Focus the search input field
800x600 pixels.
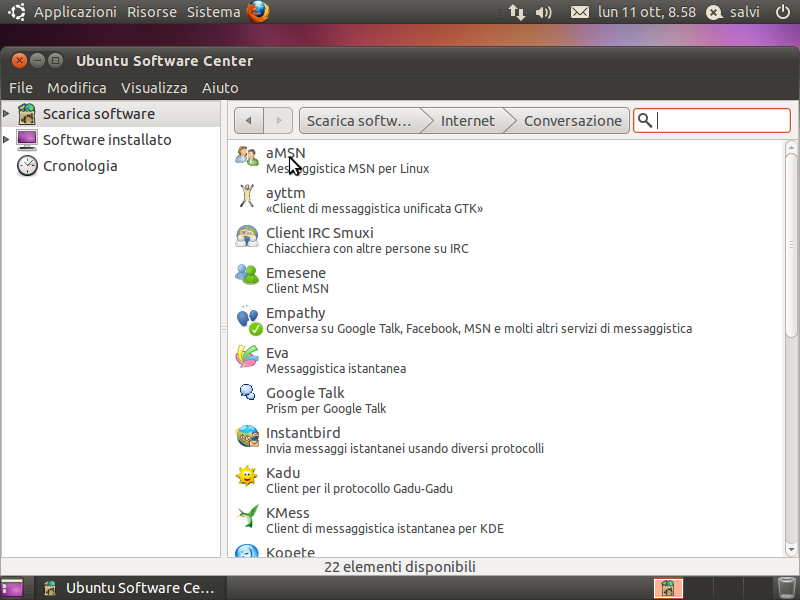coord(712,120)
